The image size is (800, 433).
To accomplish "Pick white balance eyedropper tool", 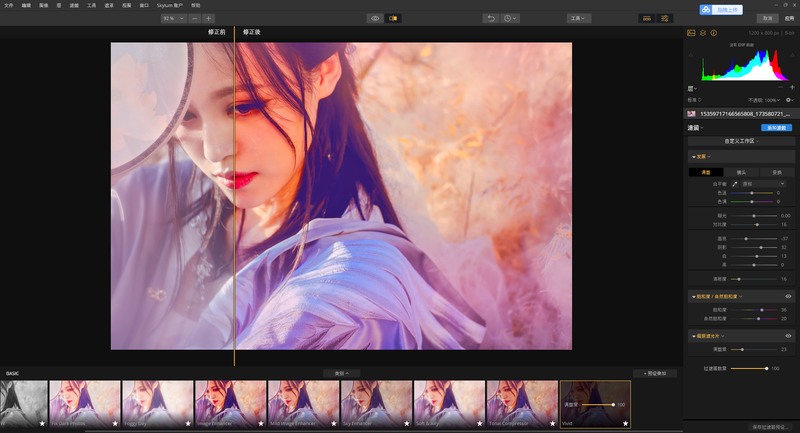I will 735,184.
